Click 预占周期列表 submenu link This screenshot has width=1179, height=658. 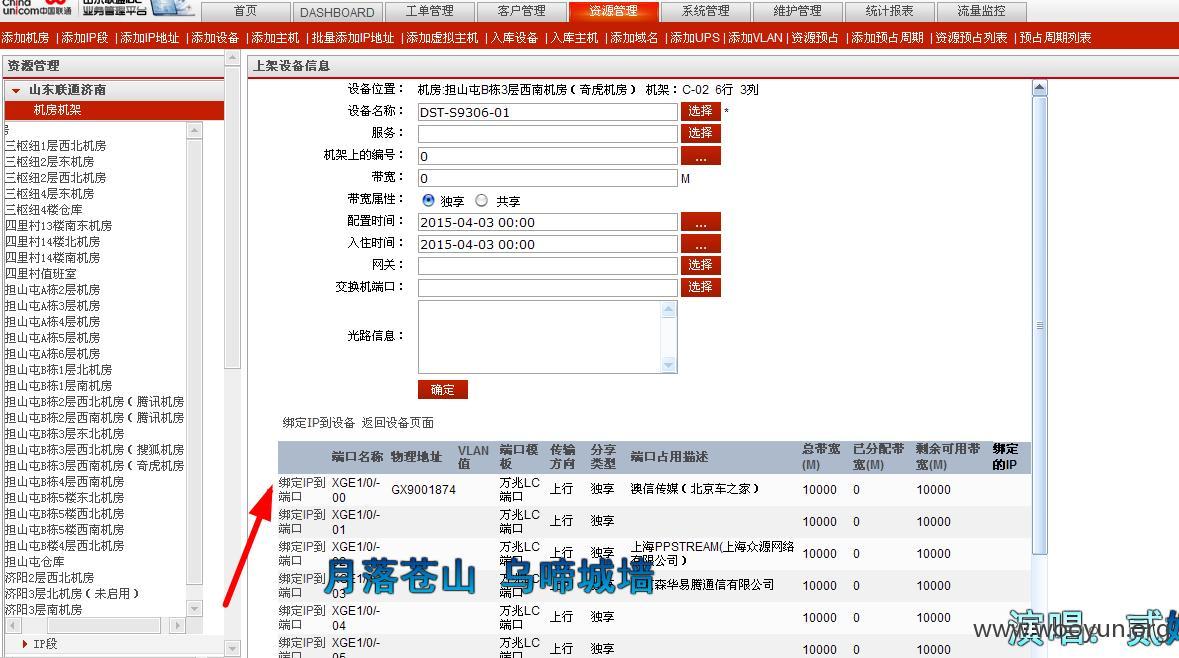point(1056,38)
